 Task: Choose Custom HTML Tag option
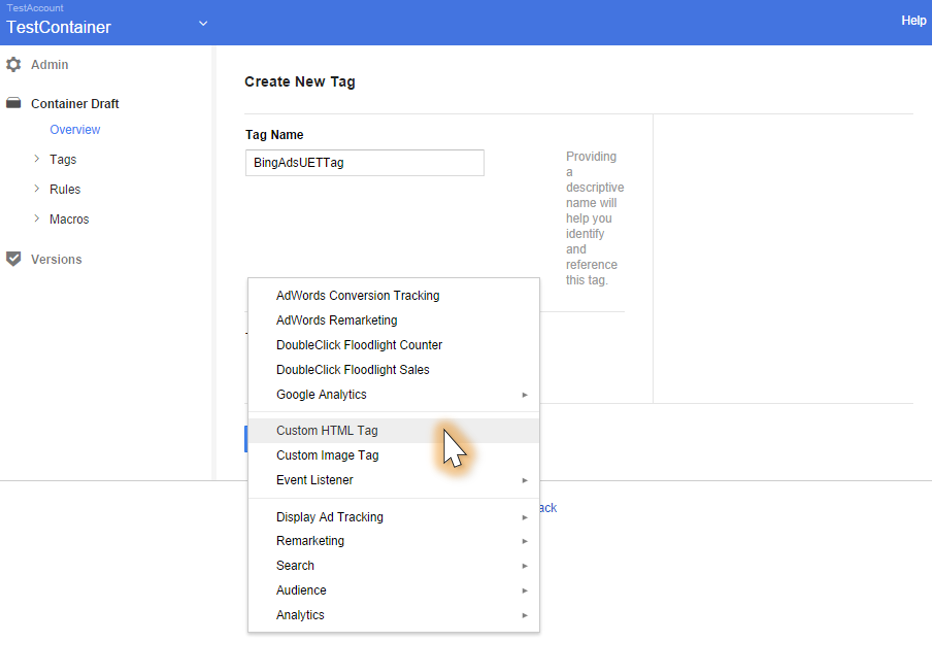coord(393,430)
